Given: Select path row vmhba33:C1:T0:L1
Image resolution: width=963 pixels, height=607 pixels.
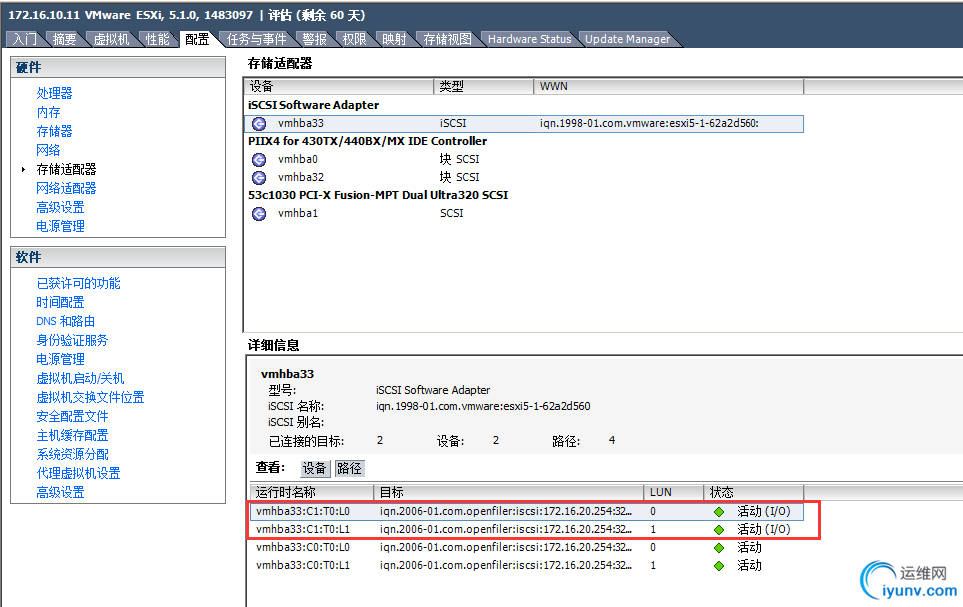Looking at the screenshot, I should (527, 530).
